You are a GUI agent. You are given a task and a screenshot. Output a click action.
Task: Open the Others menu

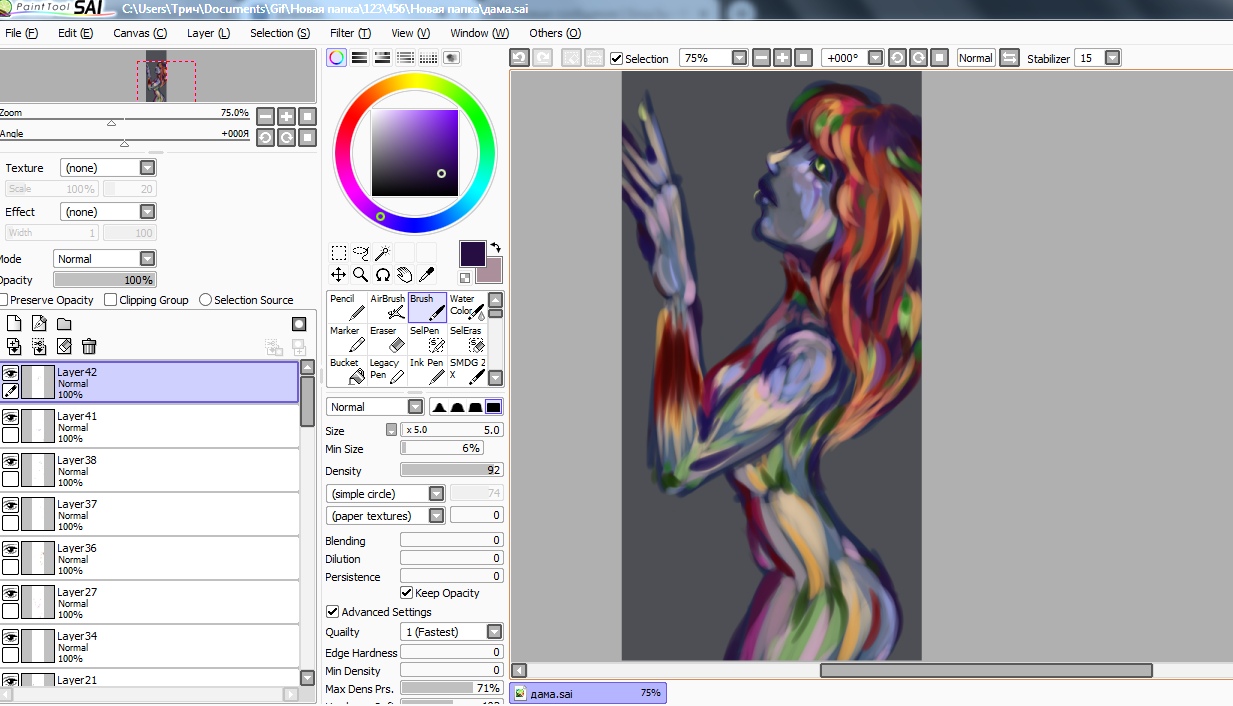tap(555, 33)
